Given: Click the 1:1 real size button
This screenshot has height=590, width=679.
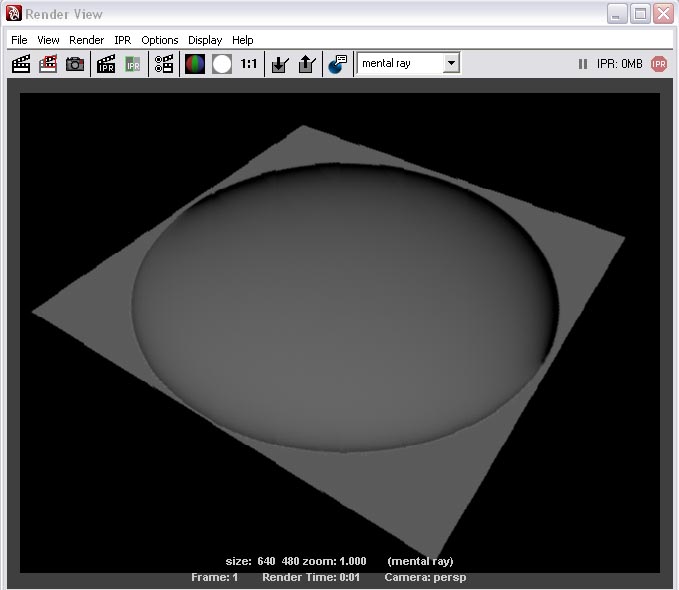Looking at the screenshot, I should click(249, 64).
